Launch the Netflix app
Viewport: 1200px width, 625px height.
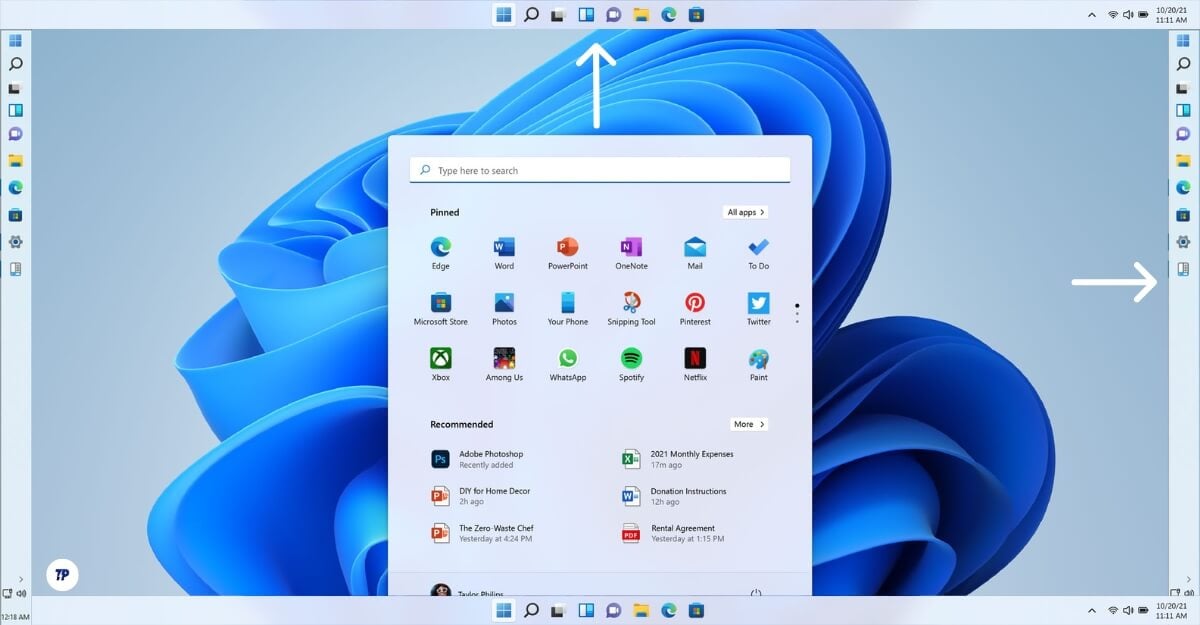tap(695, 364)
